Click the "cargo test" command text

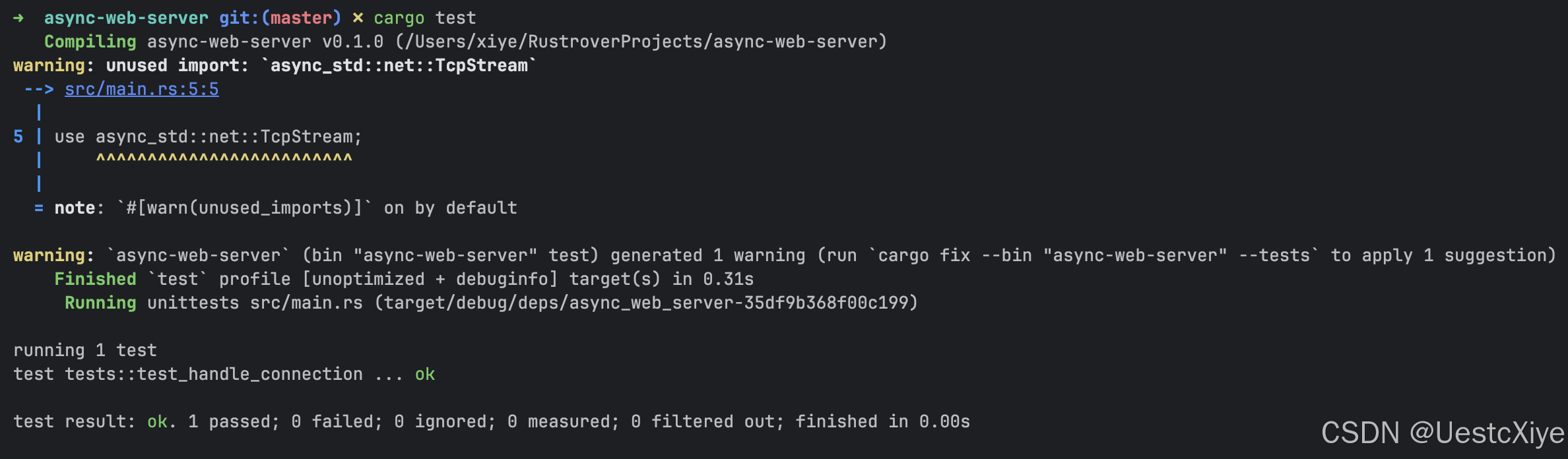click(x=424, y=18)
